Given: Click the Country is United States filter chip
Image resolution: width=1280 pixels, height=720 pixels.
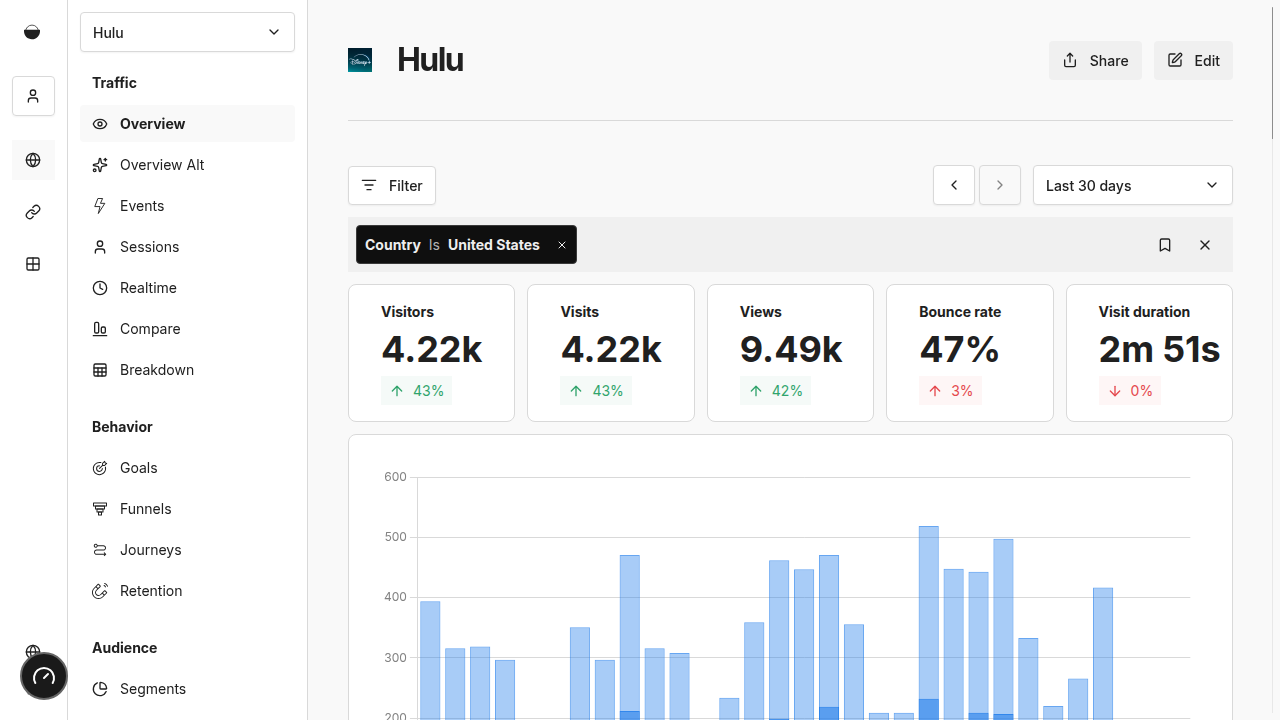Looking at the screenshot, I should pos(466,245).
